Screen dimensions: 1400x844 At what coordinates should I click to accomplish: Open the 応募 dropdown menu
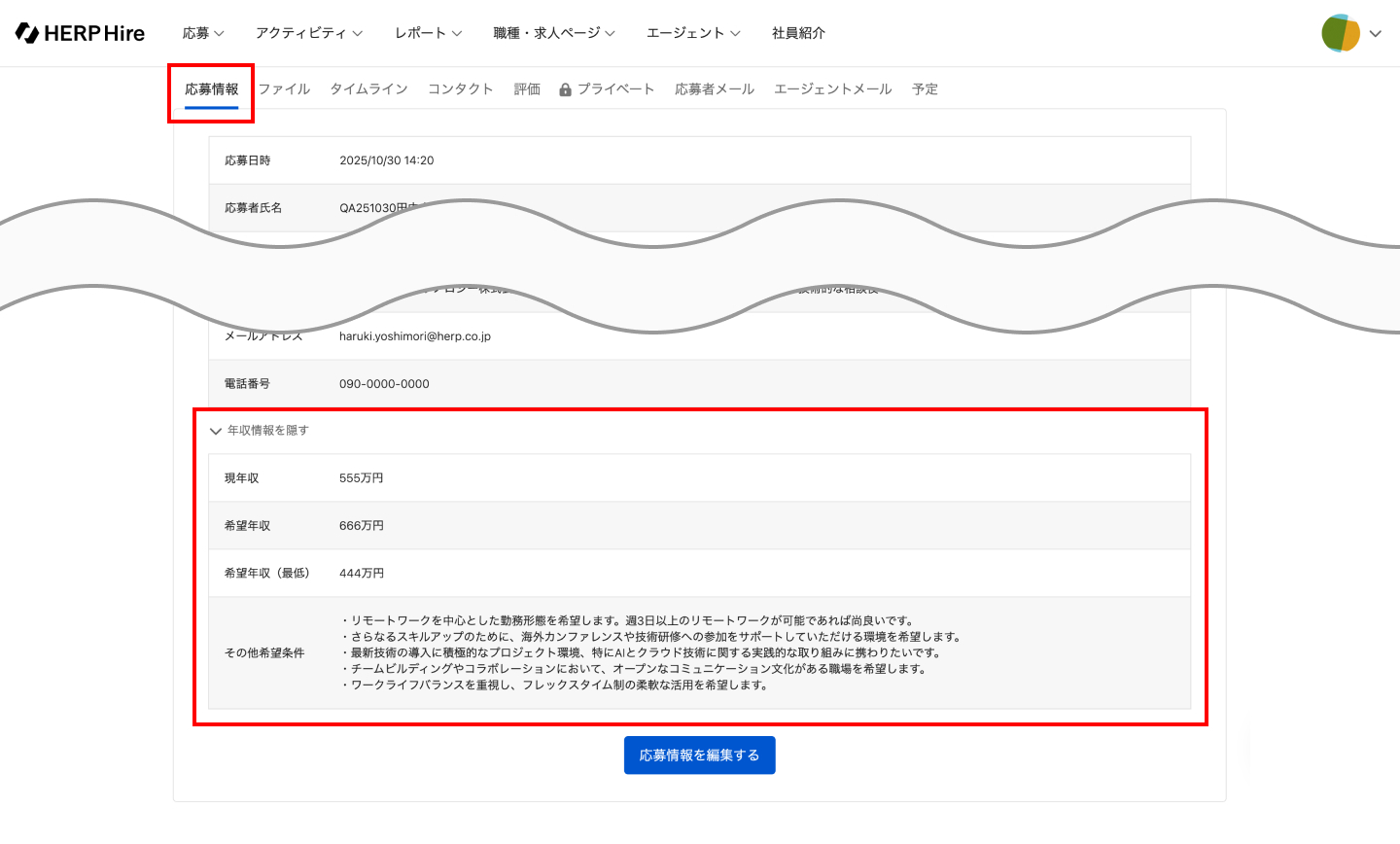pyautogui.click(x=203, y=33)
